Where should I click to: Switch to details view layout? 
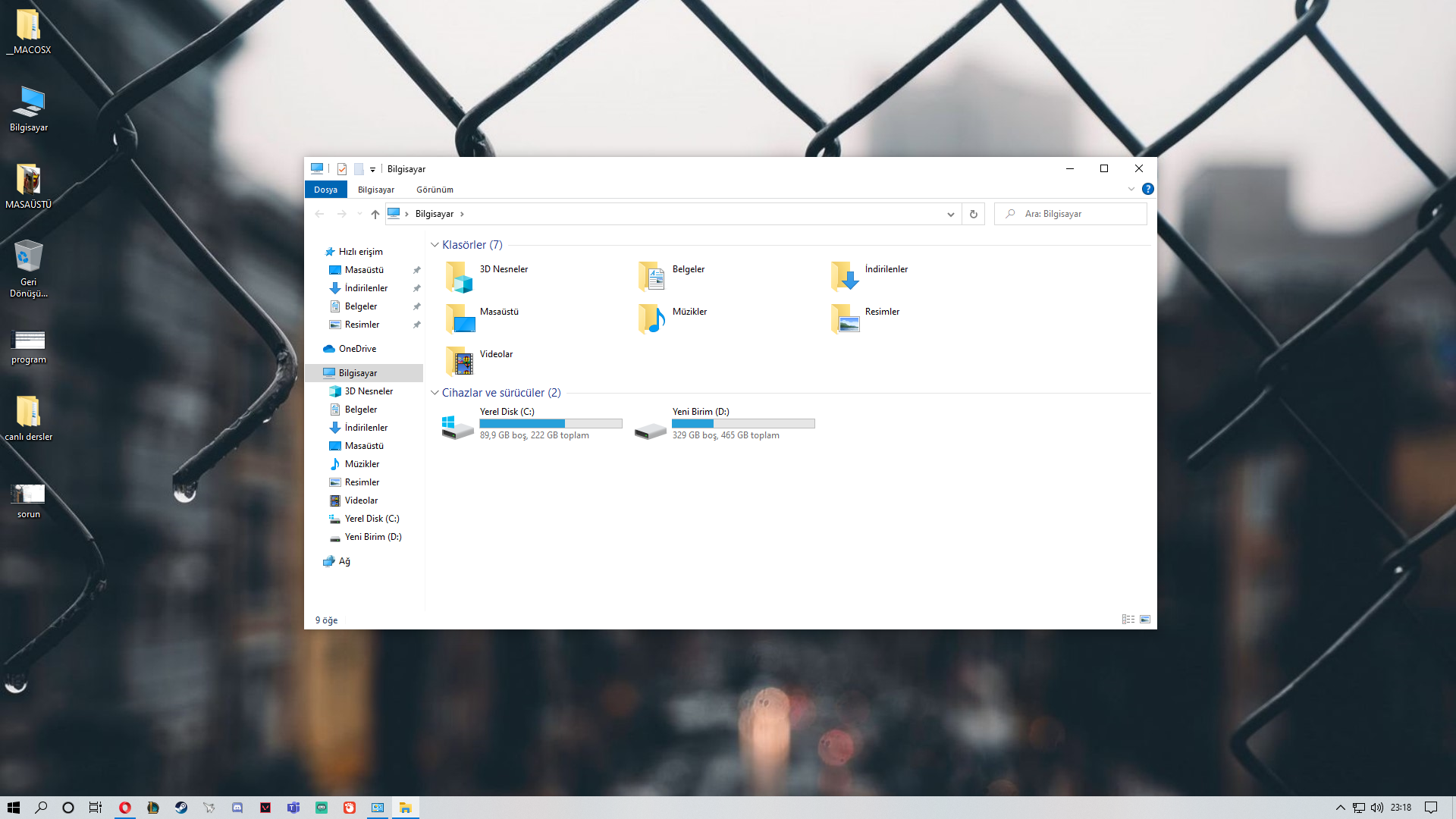(1128, 620)
